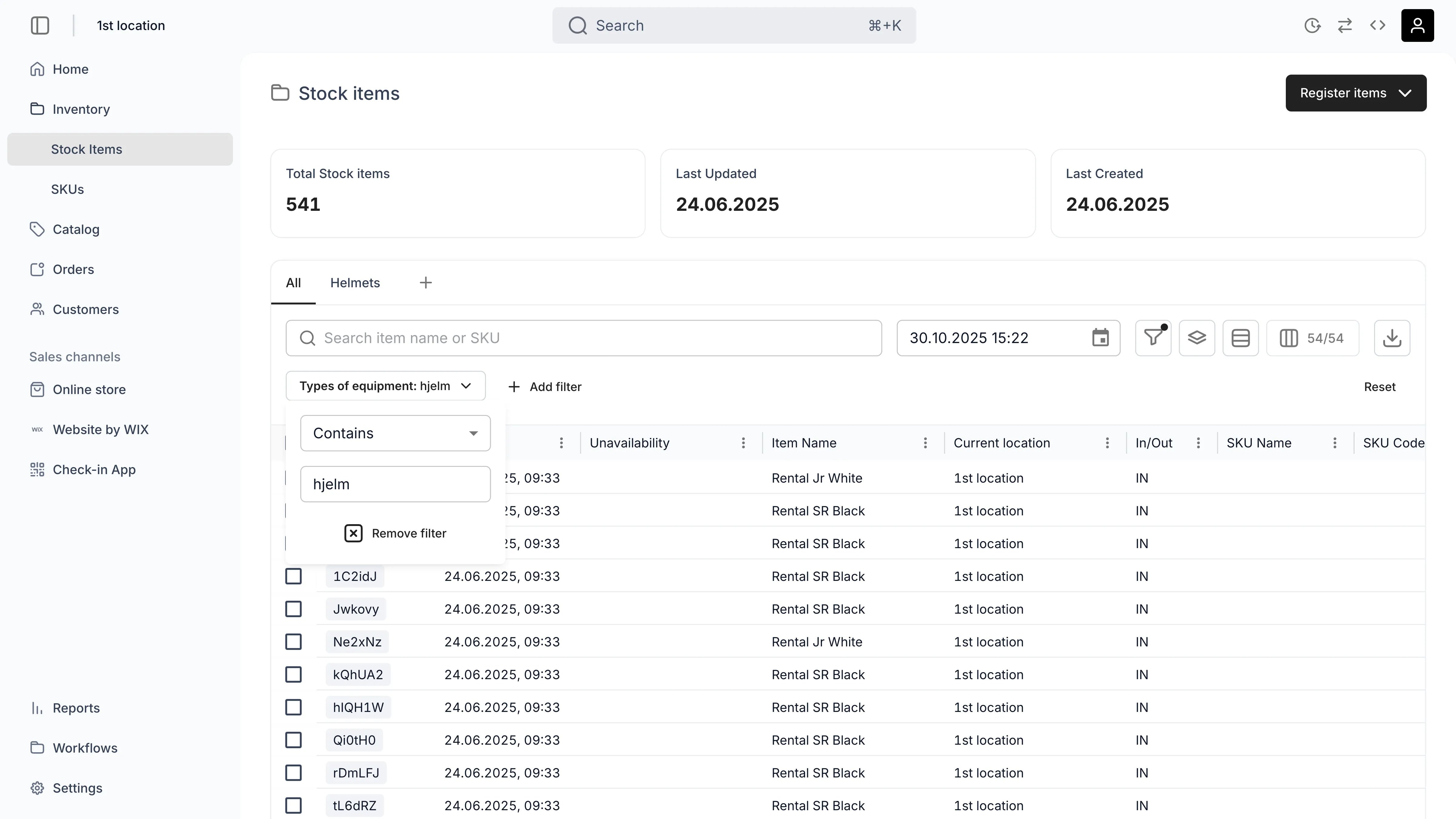This screenshot has width=1456, height=819.
Task: Click the Reset link
Action: coord(1379,387)
